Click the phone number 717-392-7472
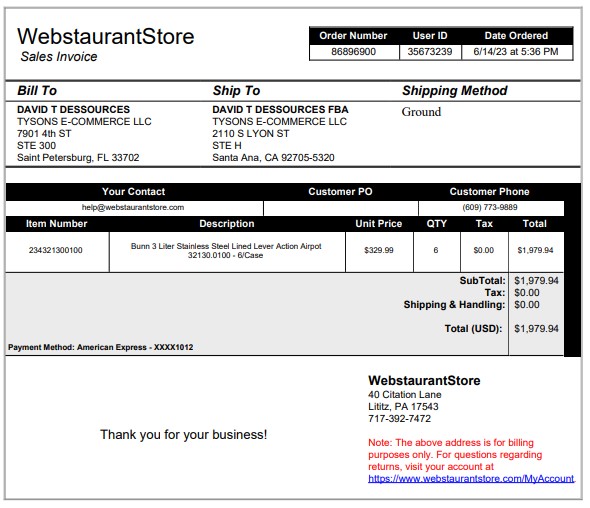The image size is (590, 508). [x=399, y=418]
